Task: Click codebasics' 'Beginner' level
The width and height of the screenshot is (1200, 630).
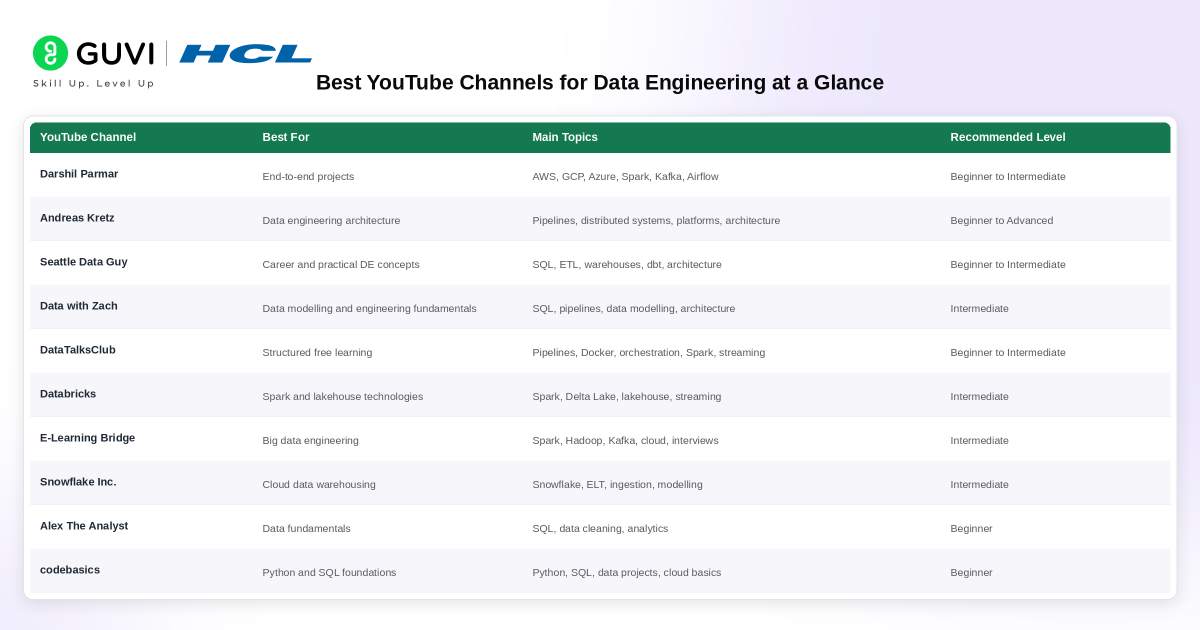Action: click(x=971, y=573)
